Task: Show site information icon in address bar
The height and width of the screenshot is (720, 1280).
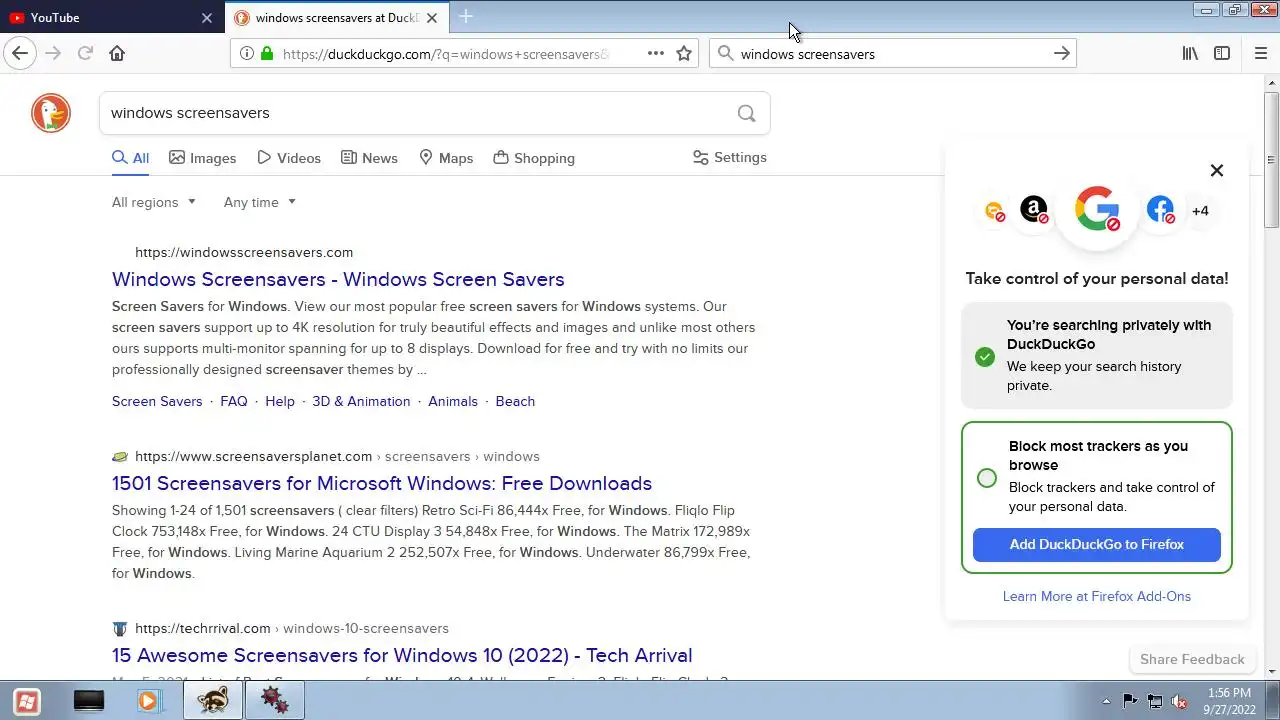Action: [247, 53]
